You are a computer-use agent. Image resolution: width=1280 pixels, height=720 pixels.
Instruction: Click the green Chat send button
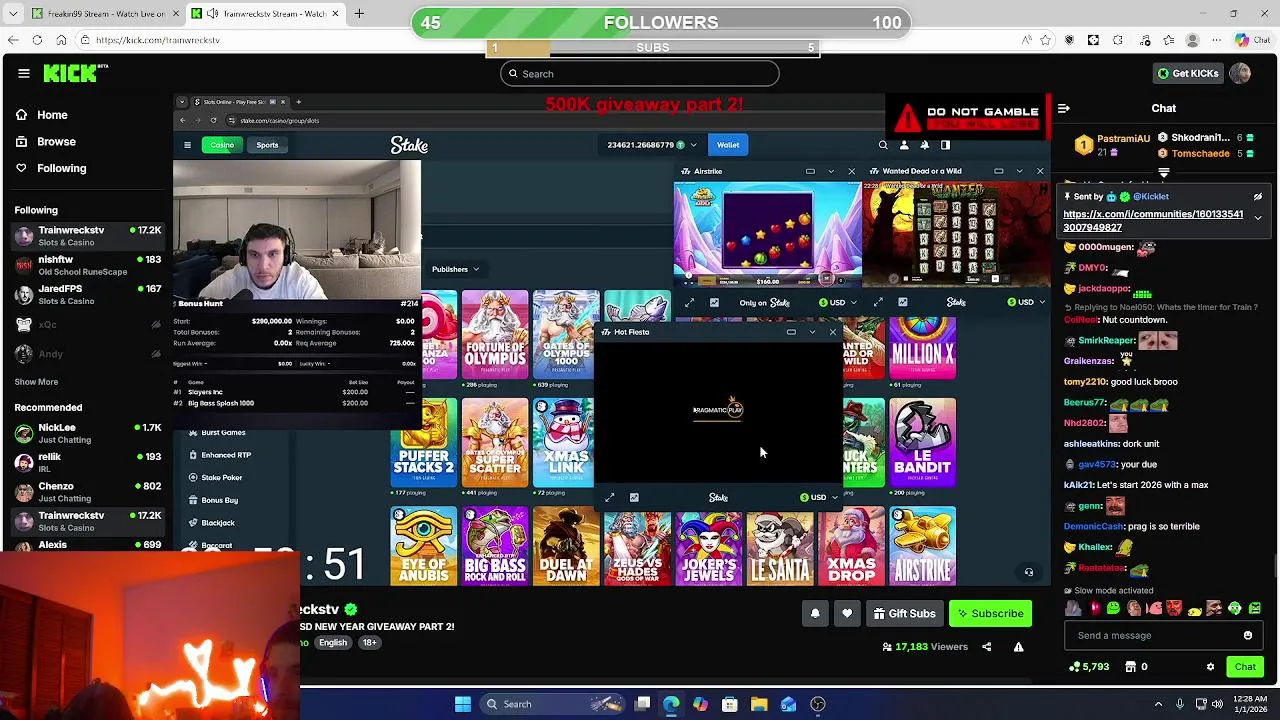(x=1245, y=667)
